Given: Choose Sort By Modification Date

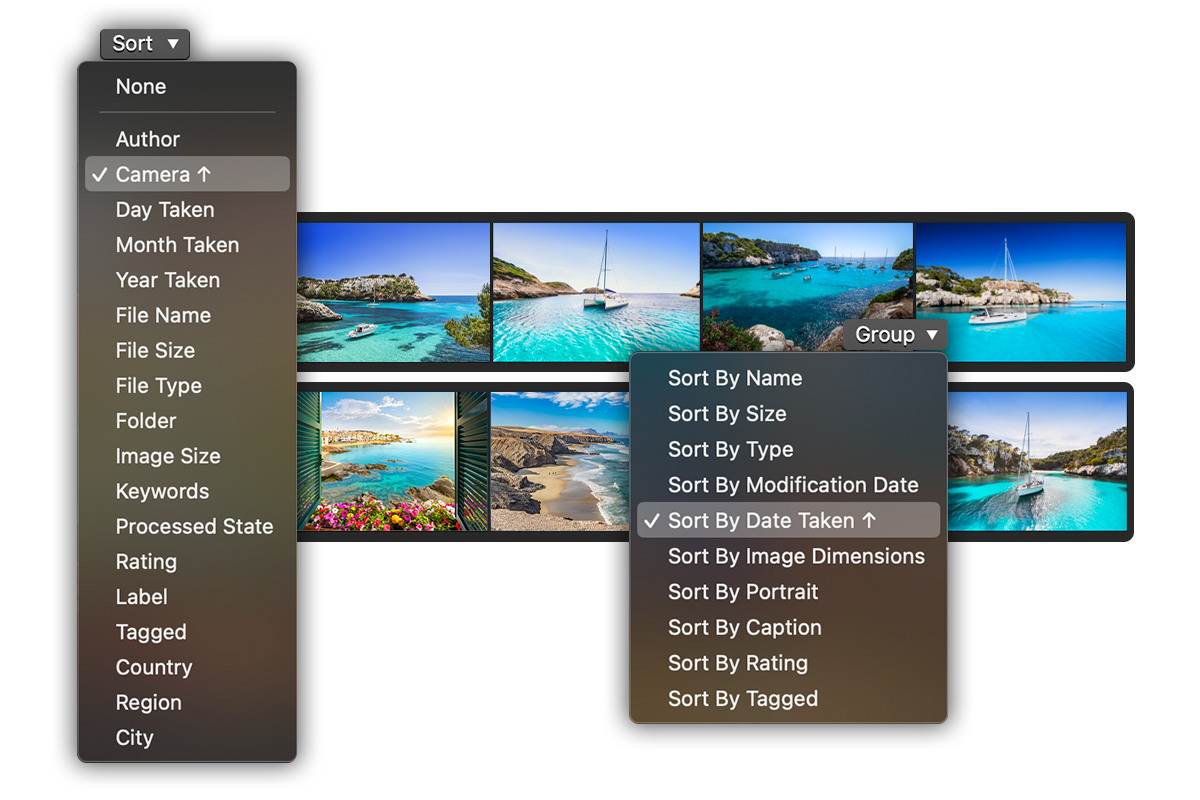Looking at the screenshot, I should (x=788, y=485).
